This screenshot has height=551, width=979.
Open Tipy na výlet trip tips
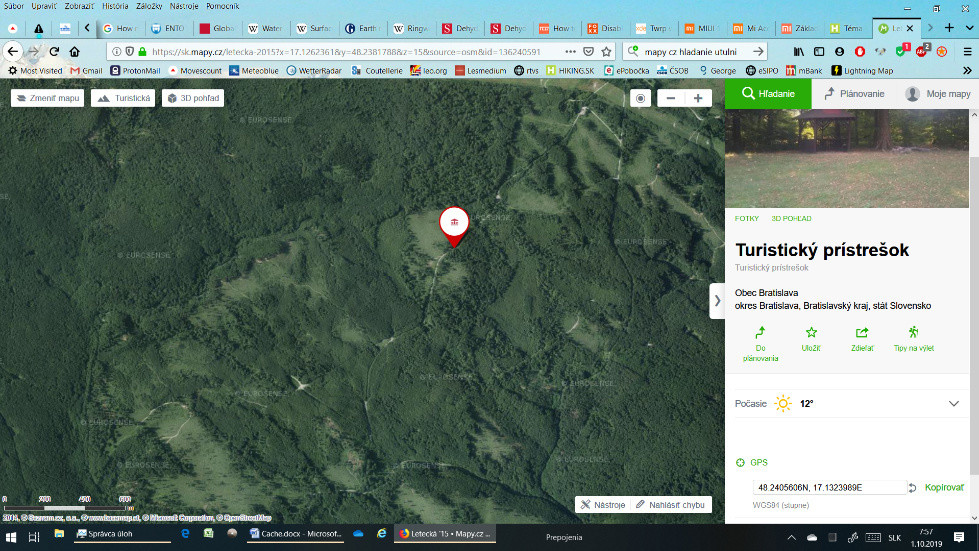(x=913, y=339)
